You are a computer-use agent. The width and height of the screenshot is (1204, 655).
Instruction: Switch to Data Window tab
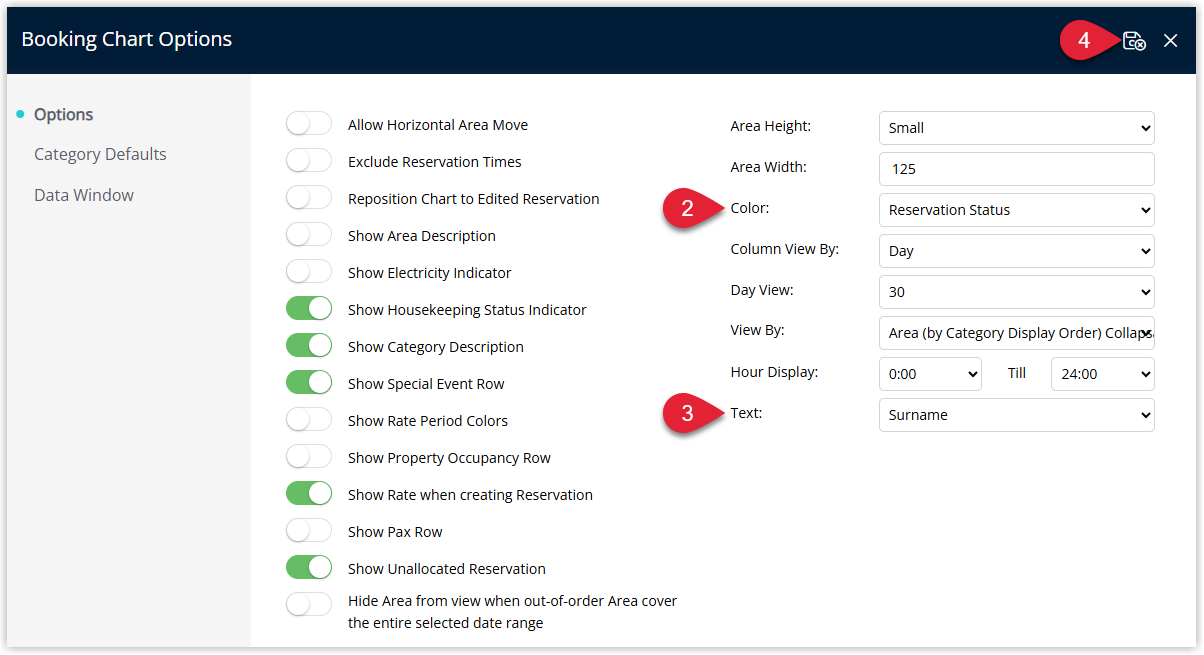(x=84, y=195)
